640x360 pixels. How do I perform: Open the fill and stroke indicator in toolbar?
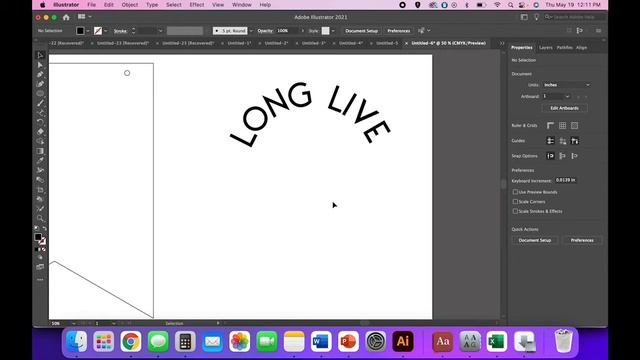click(x=40, y=239)
